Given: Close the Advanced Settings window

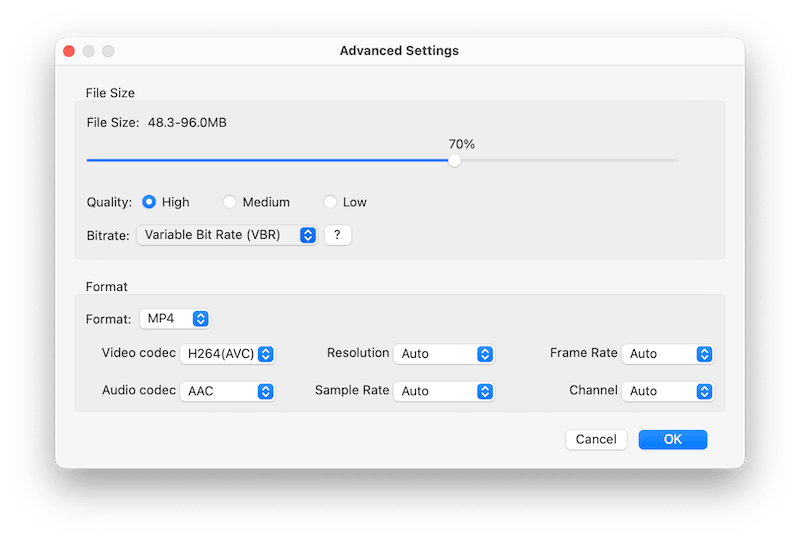Looking at the screenshot, I should (69, 51).
